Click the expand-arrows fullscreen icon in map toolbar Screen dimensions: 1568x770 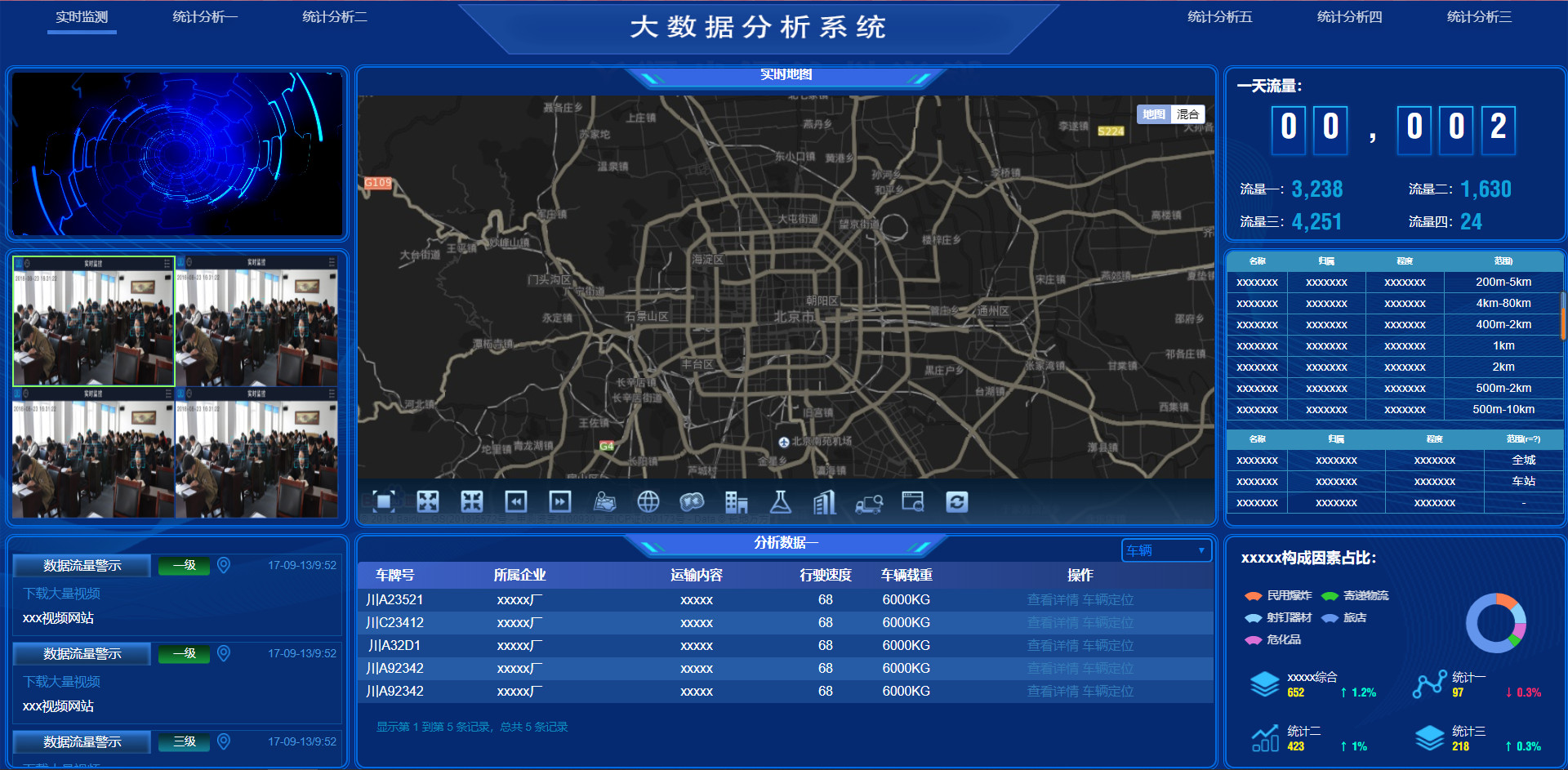[428, 501]
